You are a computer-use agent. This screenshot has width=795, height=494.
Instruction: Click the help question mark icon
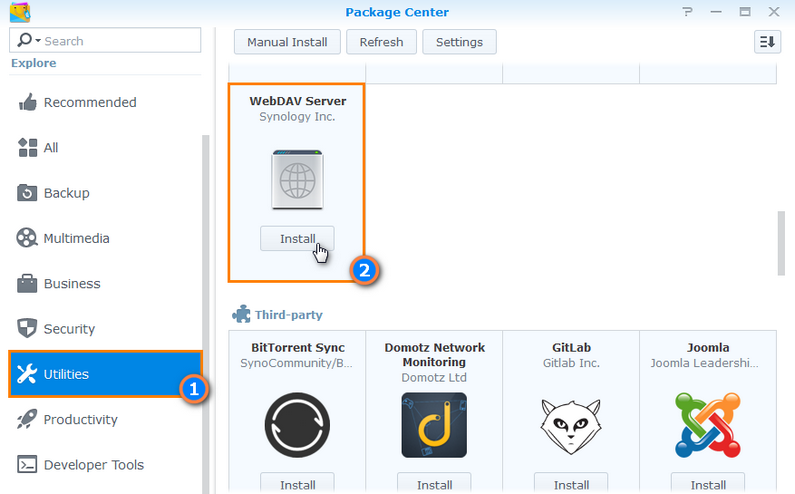tap(687, 12)
